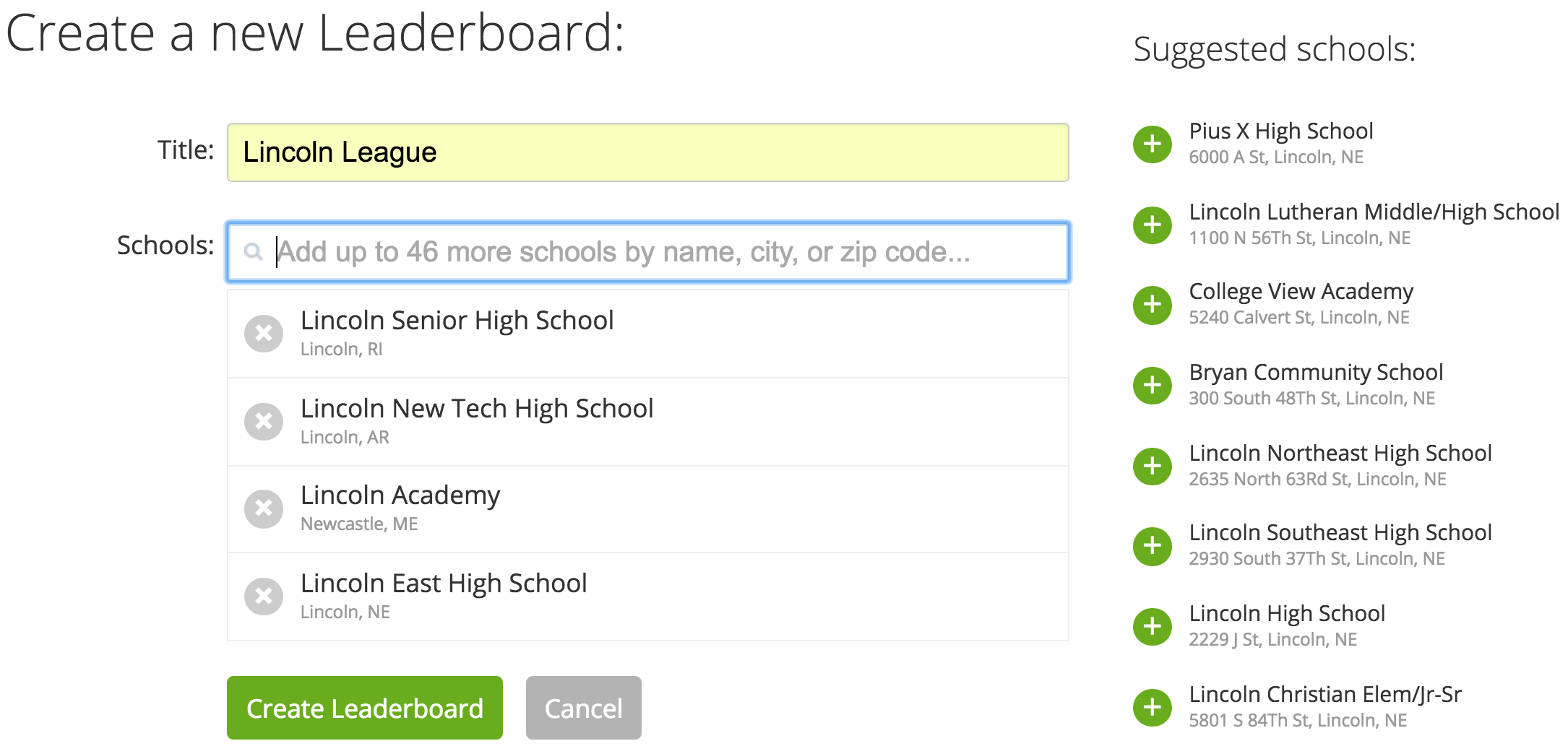
Task: Click the Create Leaderboard button
Action: pos(364,708)
